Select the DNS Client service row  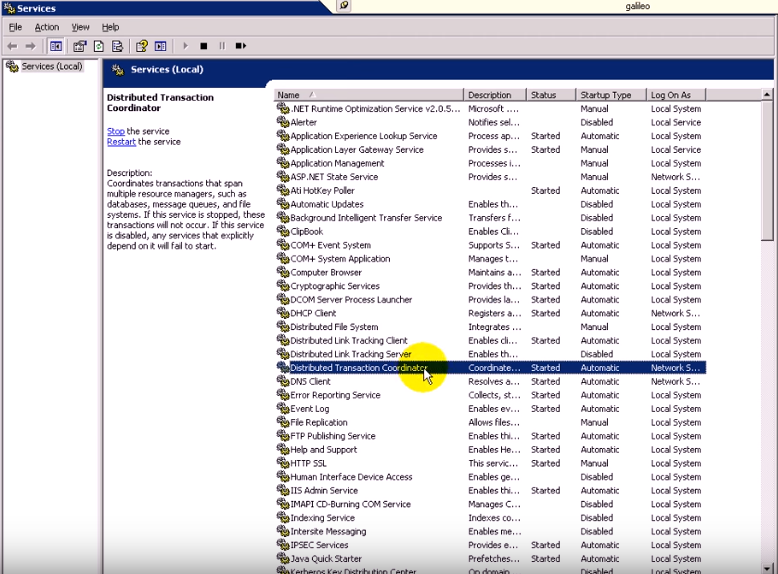tap(310, 381)
